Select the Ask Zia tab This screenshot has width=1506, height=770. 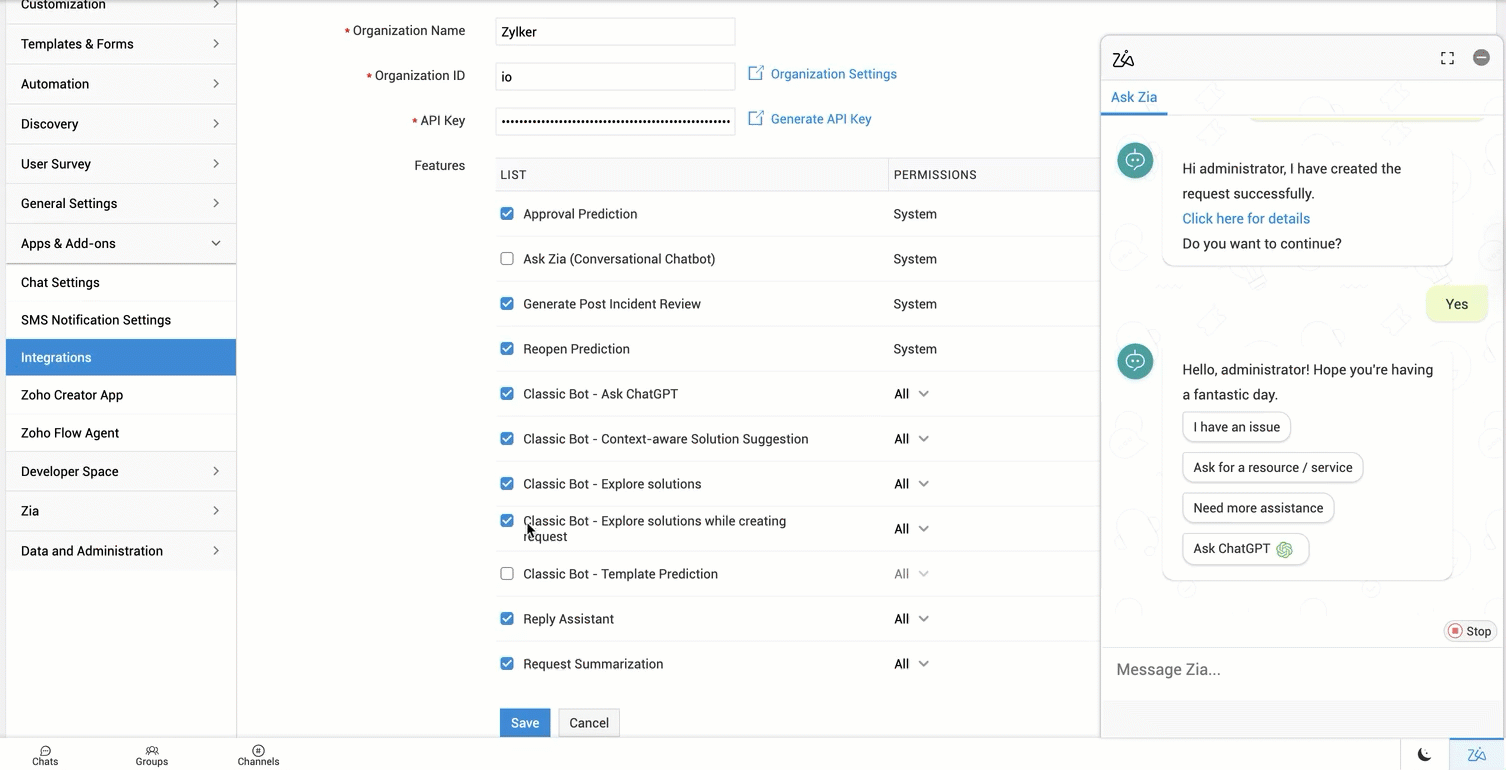1134,97
